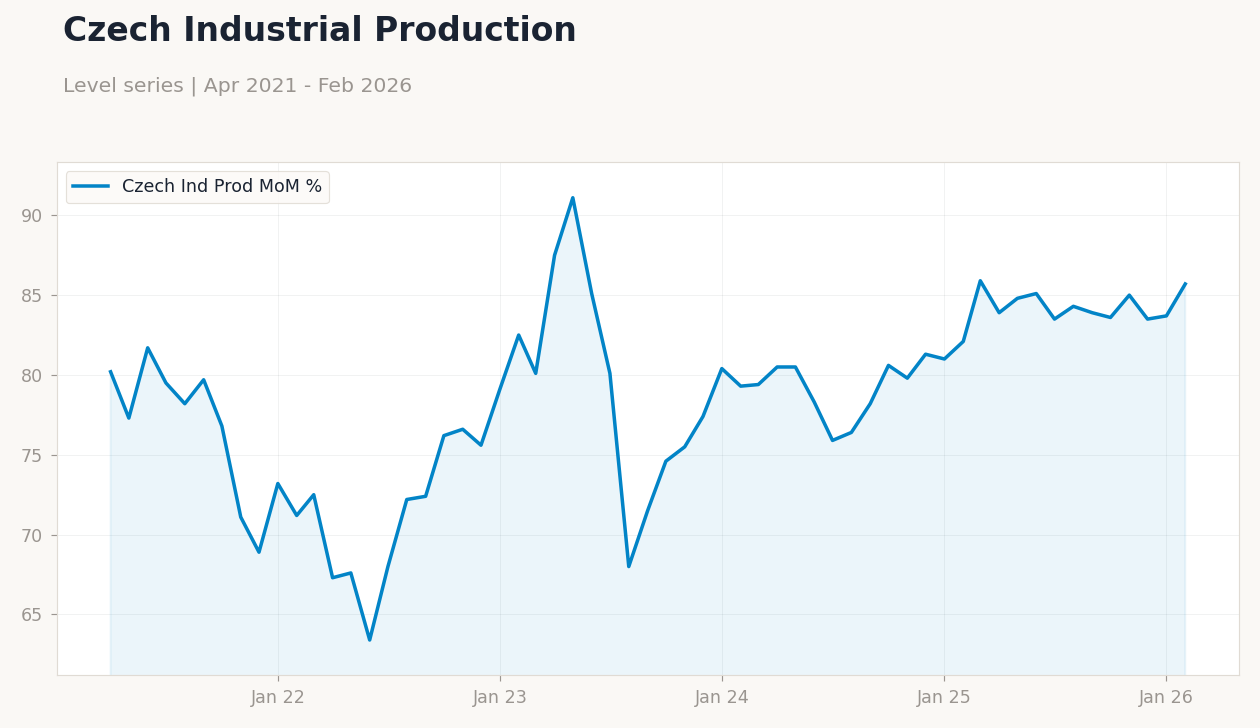Click the subtitle 'Level series | Apr 2021 - Feb 2026'
This screenshot has height=728, width=1260.
[237, 87]
